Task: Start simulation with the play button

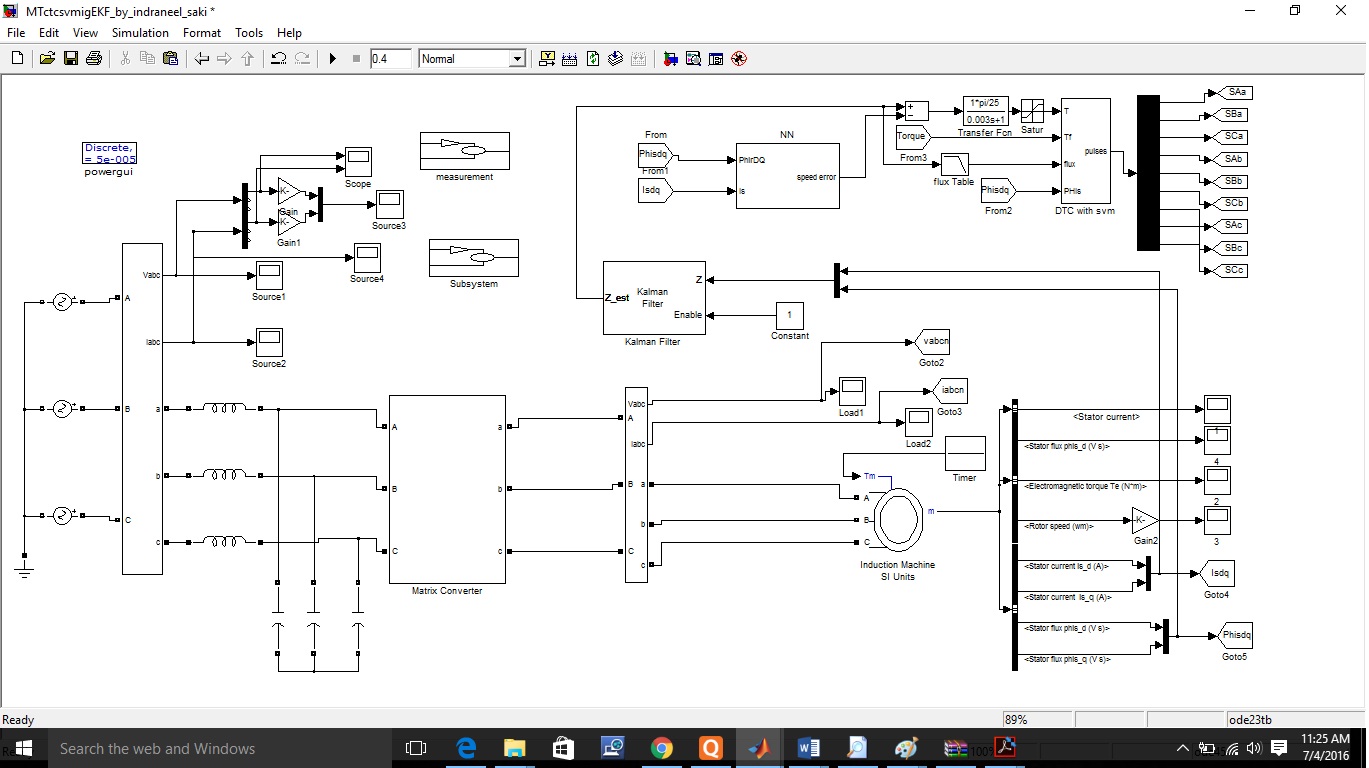Action: pos(333,59)
